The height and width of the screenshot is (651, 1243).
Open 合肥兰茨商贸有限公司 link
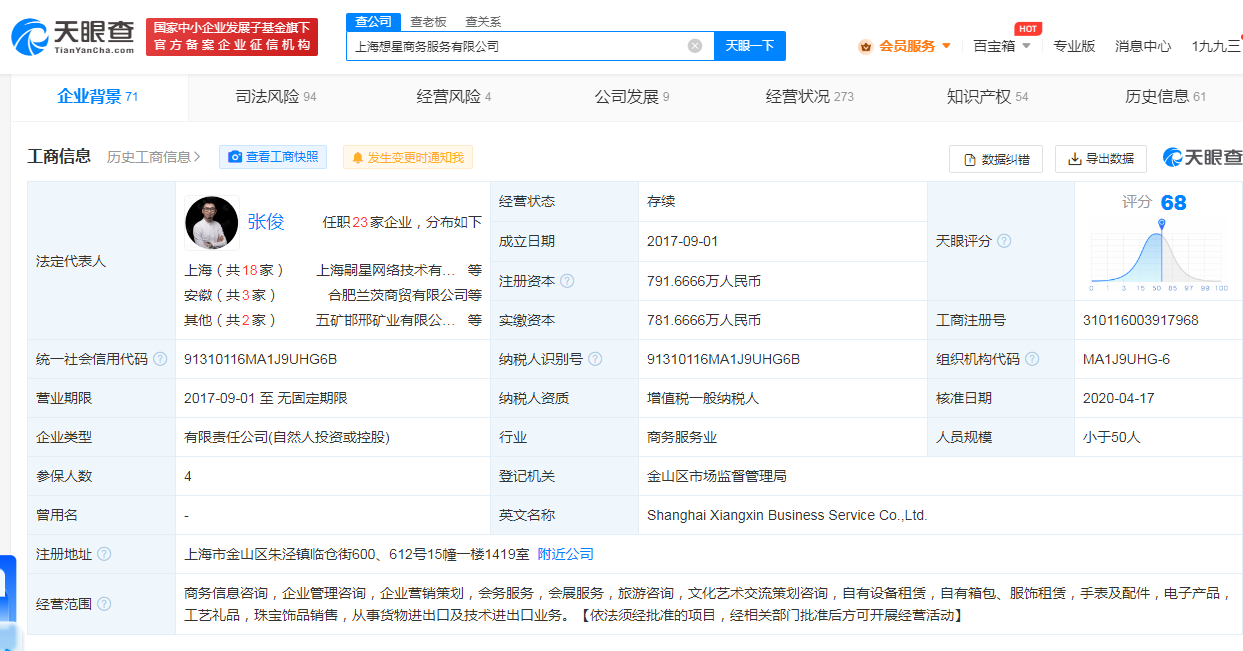pos(399,295)
